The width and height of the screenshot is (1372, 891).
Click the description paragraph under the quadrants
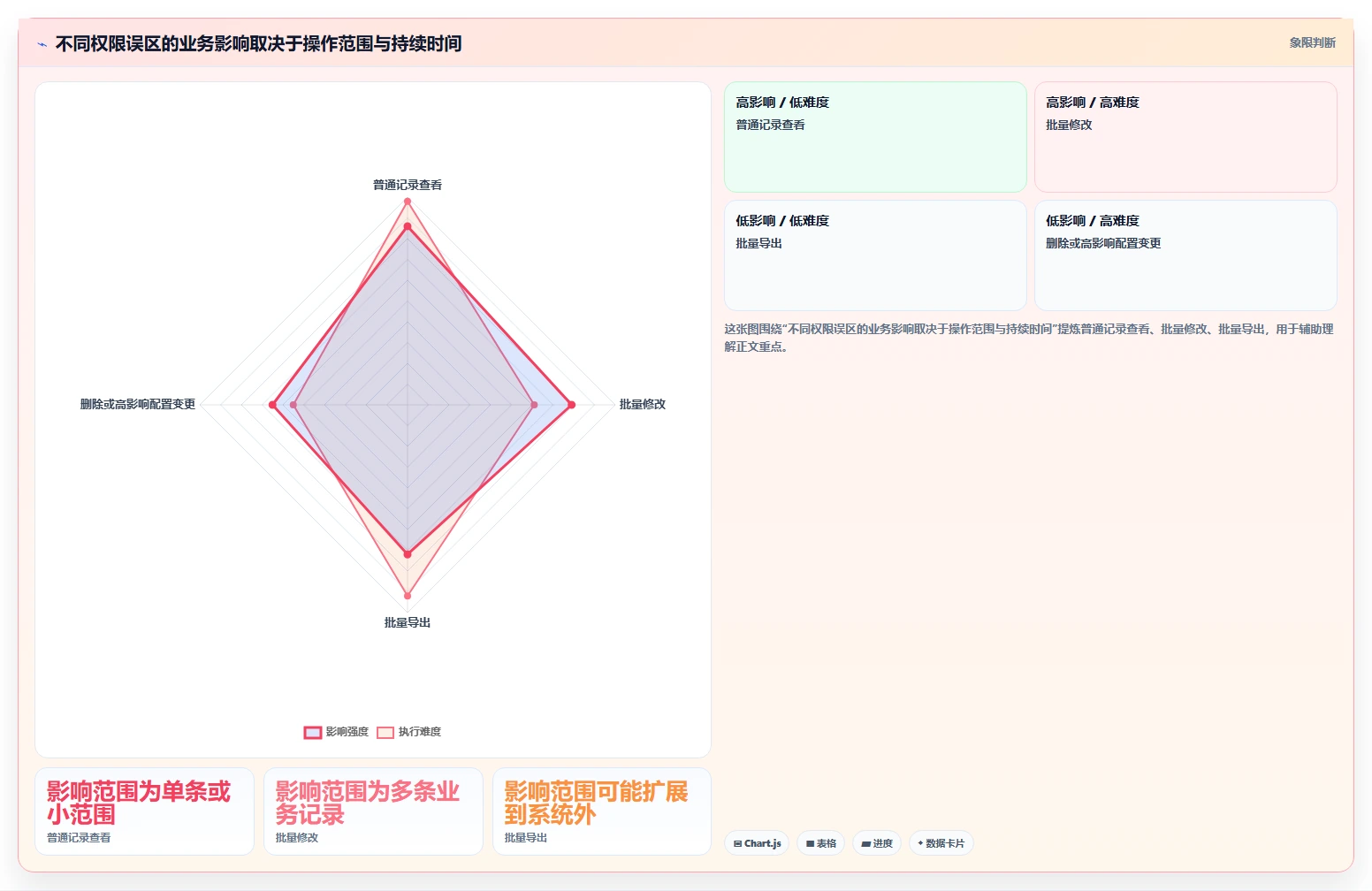coord(1030,338)
